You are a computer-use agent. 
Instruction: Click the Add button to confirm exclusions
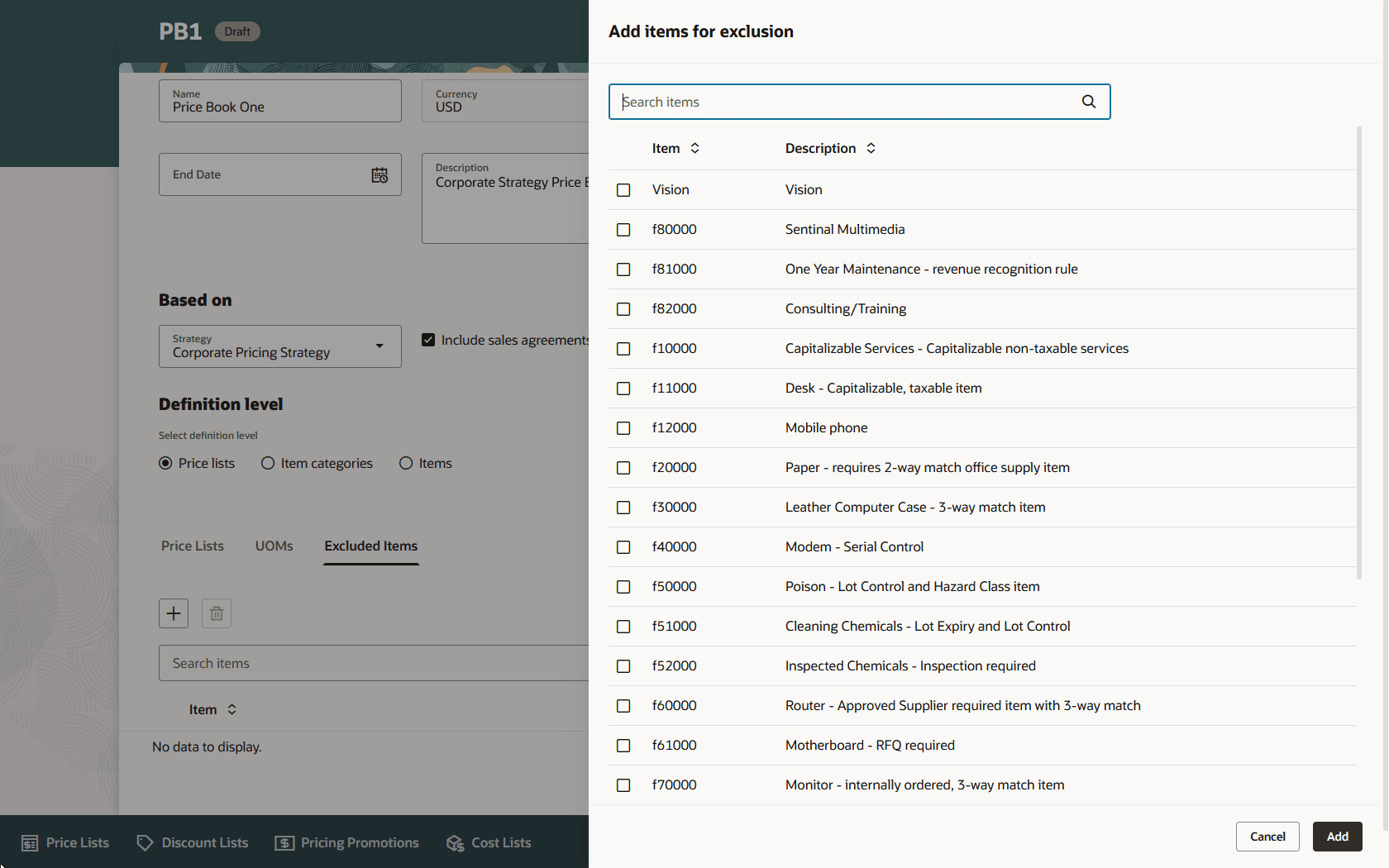(x=1337, y=836)
